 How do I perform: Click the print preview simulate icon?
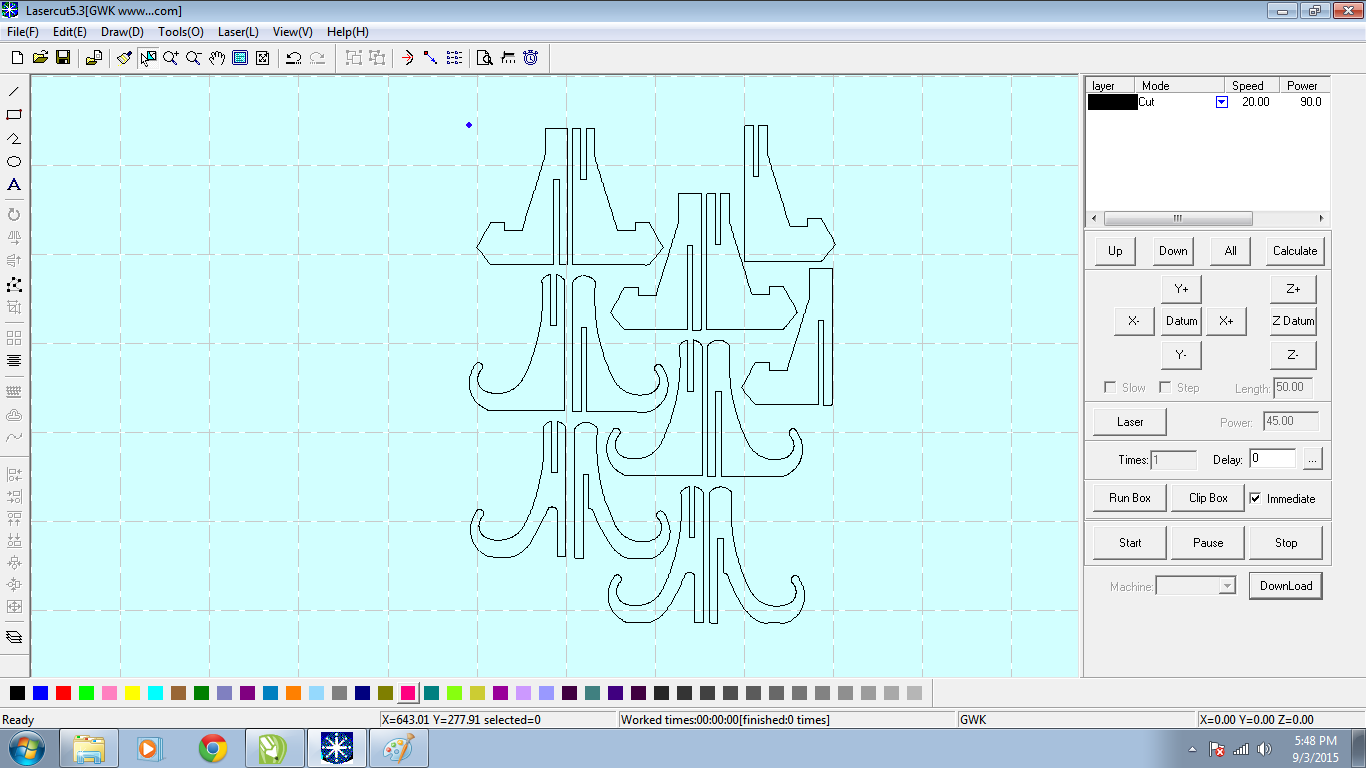[x=484, y=58]
